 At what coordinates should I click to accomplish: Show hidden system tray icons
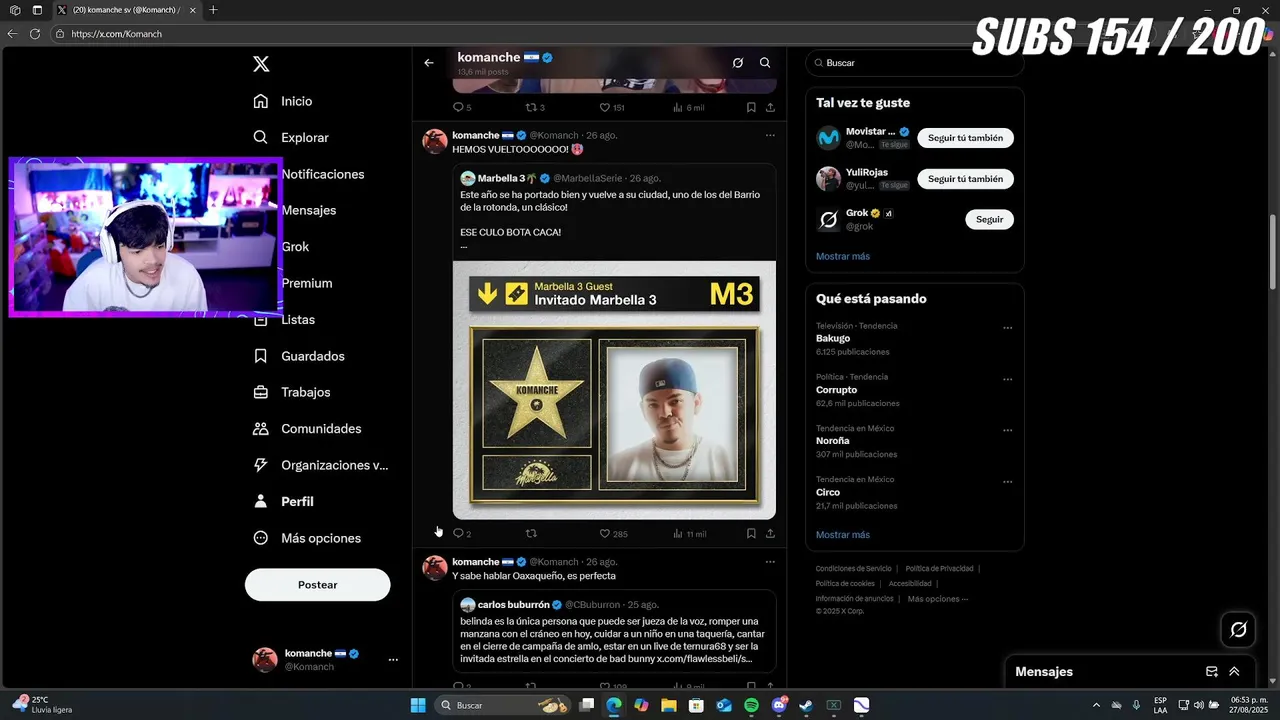tap(1097, 705)
